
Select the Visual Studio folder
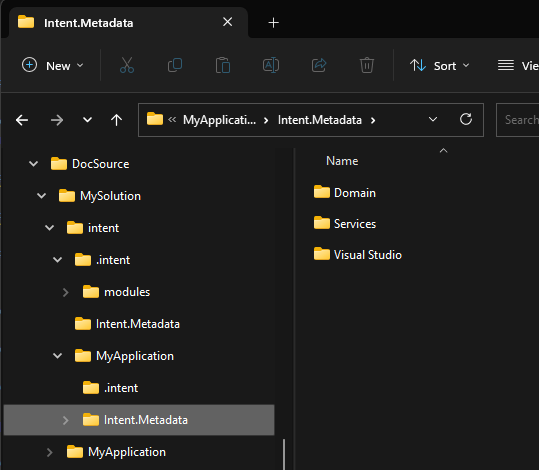click(x=358, y=254)
